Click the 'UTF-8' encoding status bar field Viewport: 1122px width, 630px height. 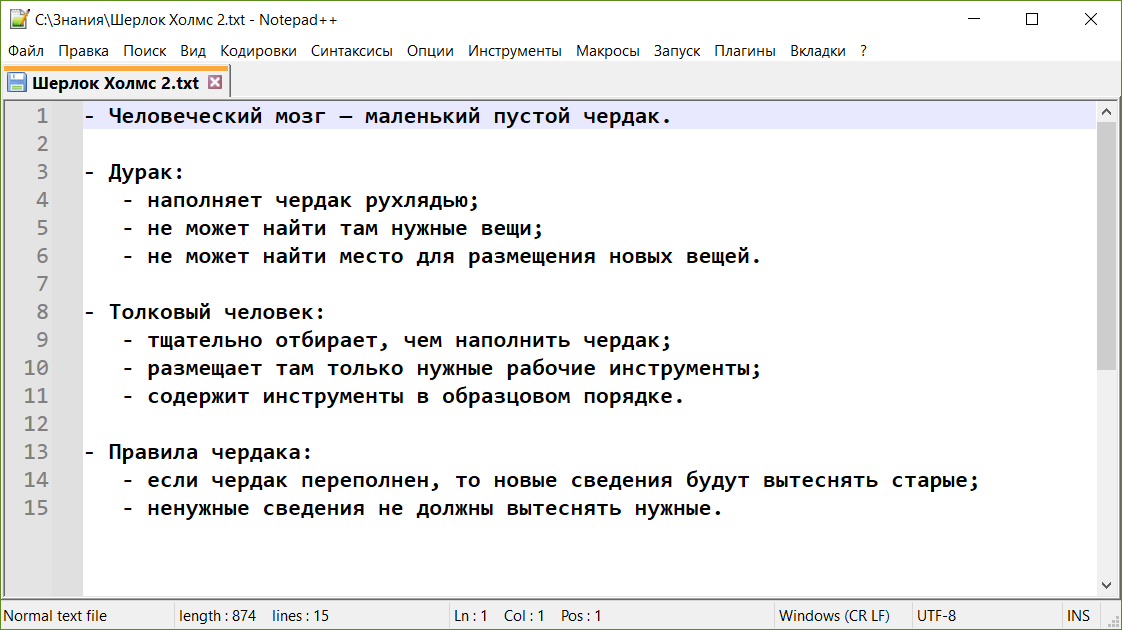[x=936, y=616]
